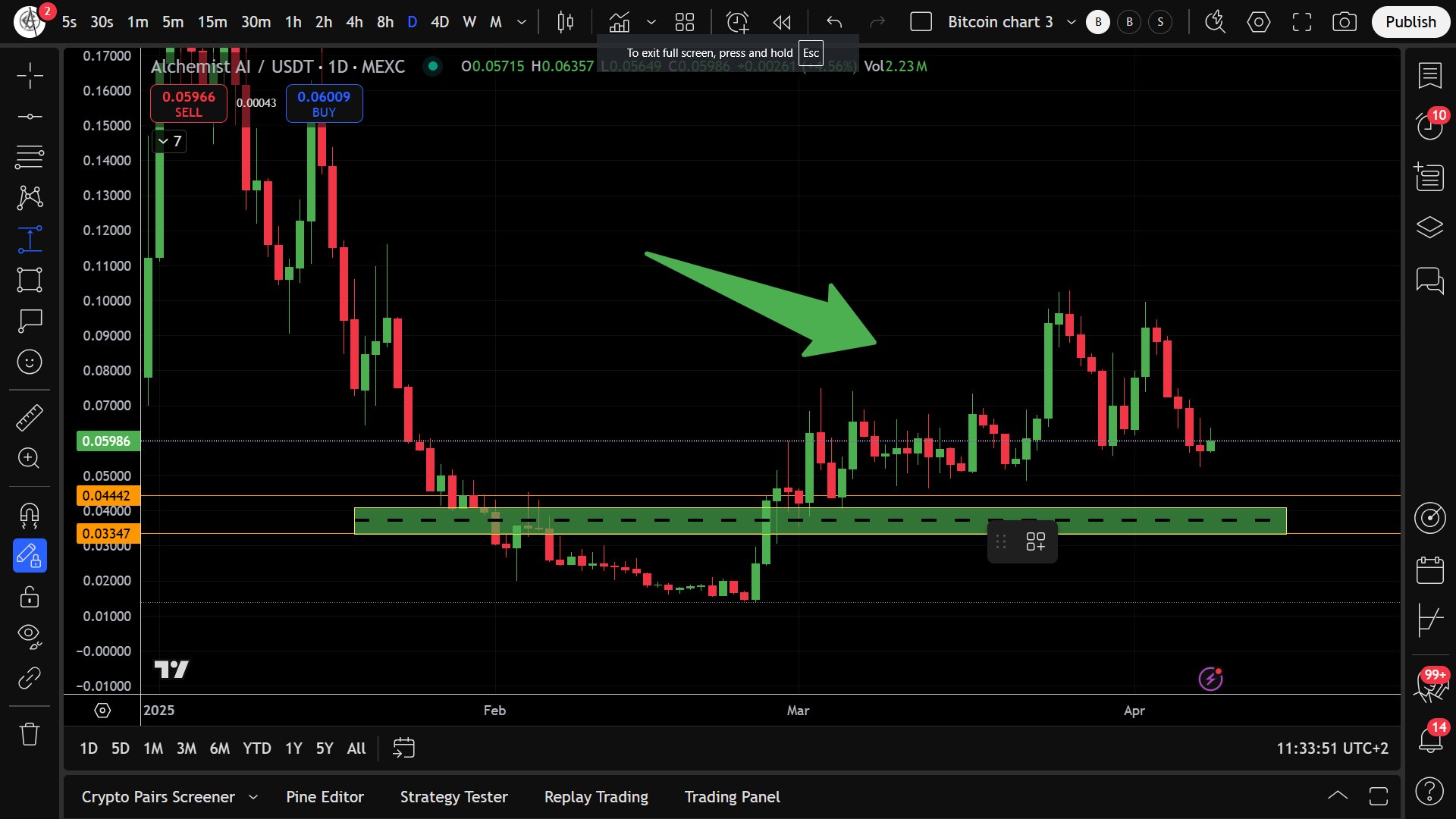Click the Publish button
The height and width of the screenshot is (819, 1456).
click(x=1410, y=22)
